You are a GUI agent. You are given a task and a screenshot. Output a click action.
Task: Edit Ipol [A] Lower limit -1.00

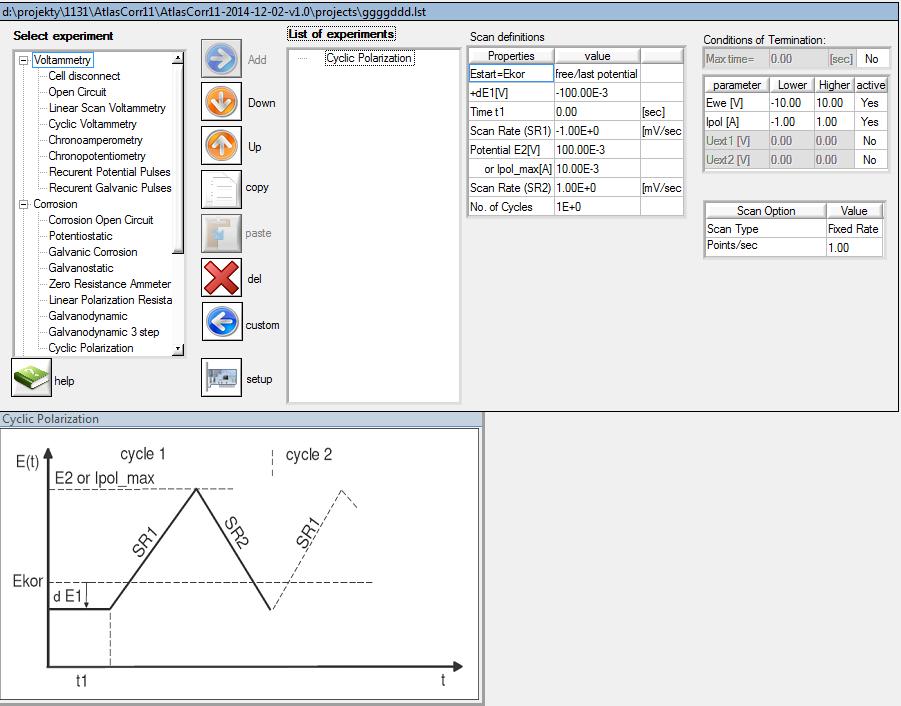[791, 122]
